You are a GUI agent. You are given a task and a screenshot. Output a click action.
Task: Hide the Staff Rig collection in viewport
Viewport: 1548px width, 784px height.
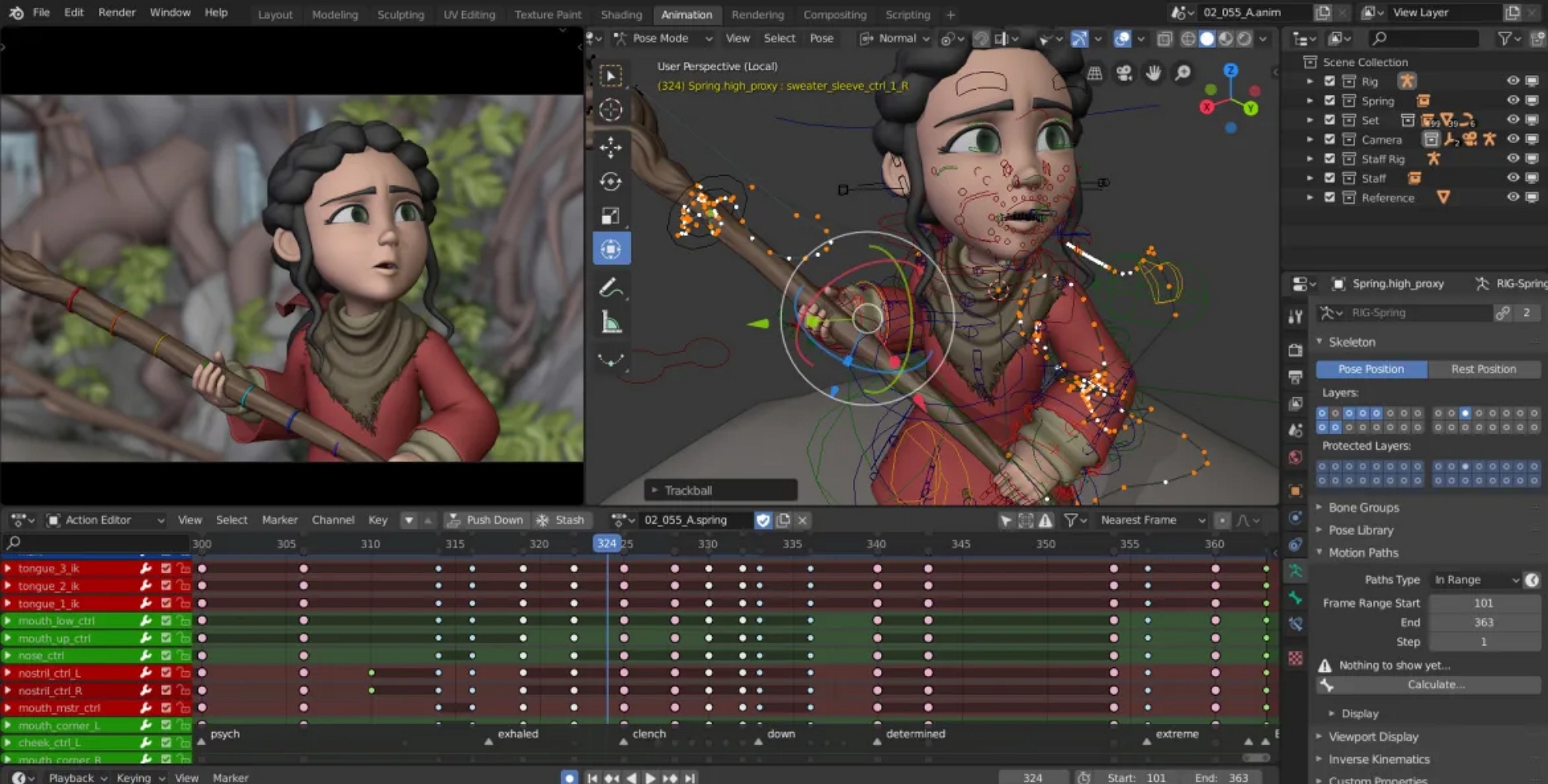pos(1512,159)
